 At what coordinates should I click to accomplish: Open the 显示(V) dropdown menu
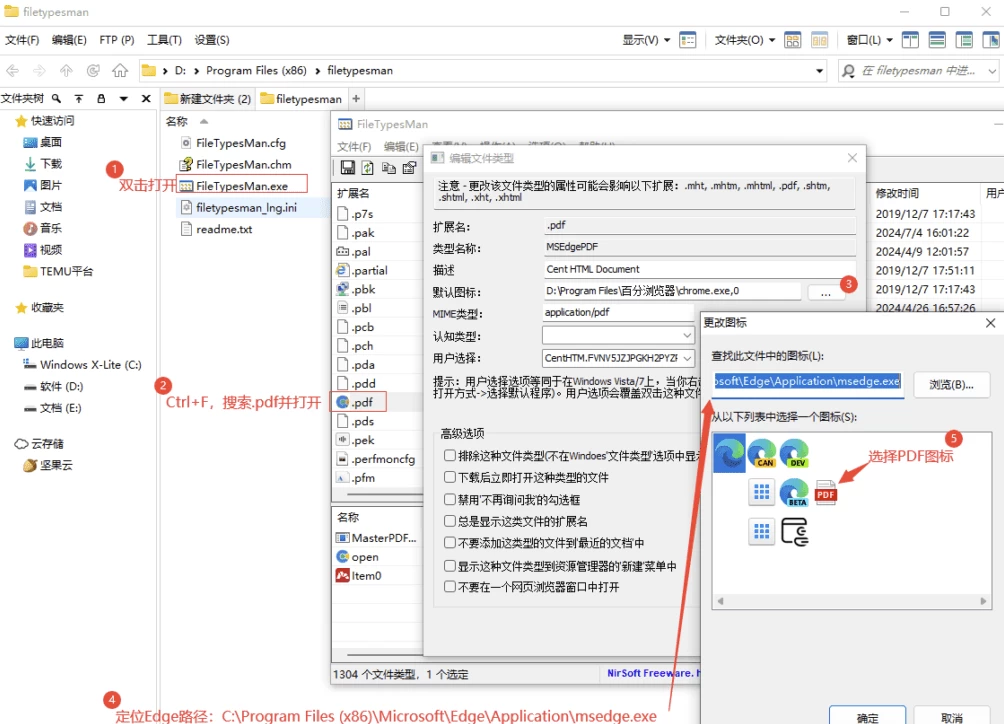646,40
